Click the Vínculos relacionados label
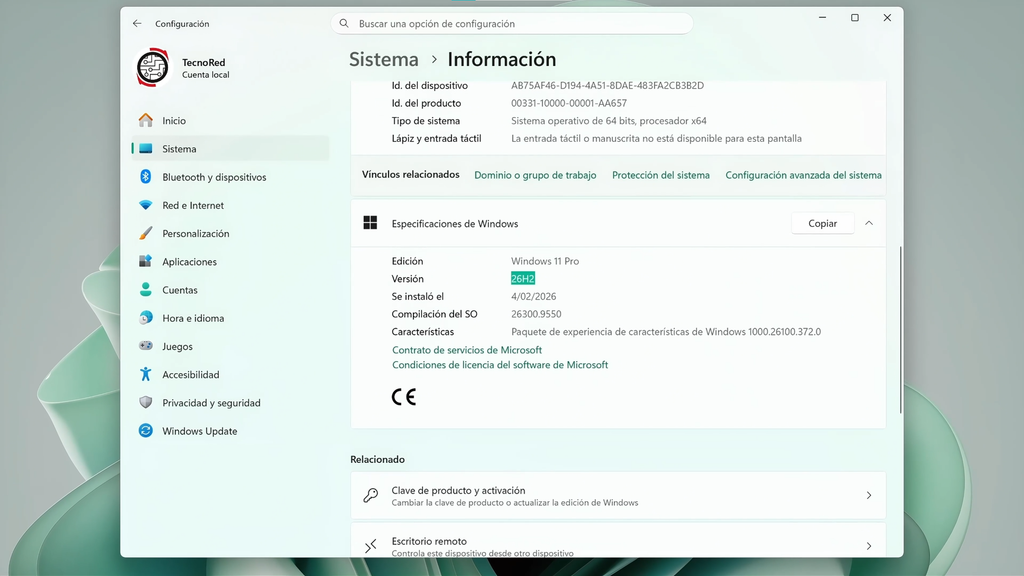This screenshot has width=1024, height=576. click(x=411, y=174)
